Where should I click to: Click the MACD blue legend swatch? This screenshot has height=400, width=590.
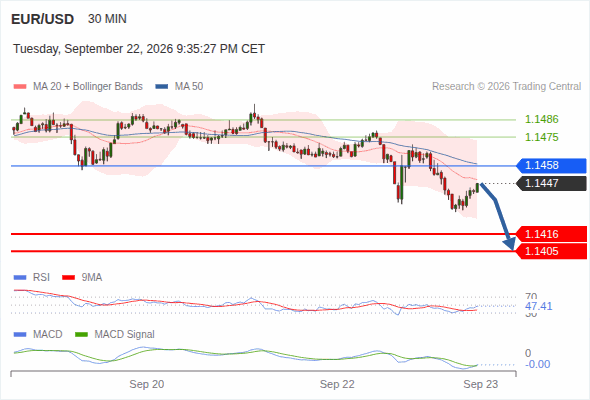20,335
